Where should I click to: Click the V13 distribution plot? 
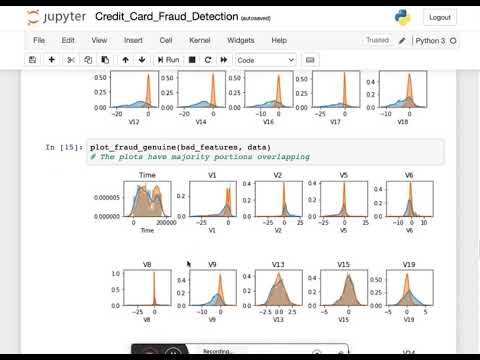tap(279, 288)
